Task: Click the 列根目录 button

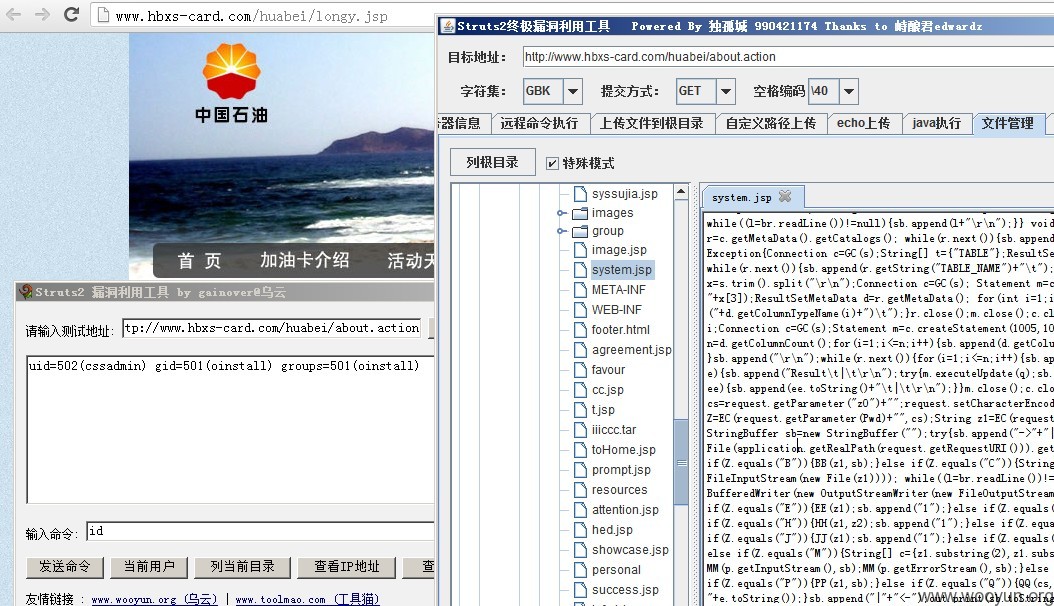Action: pos(492,163)
